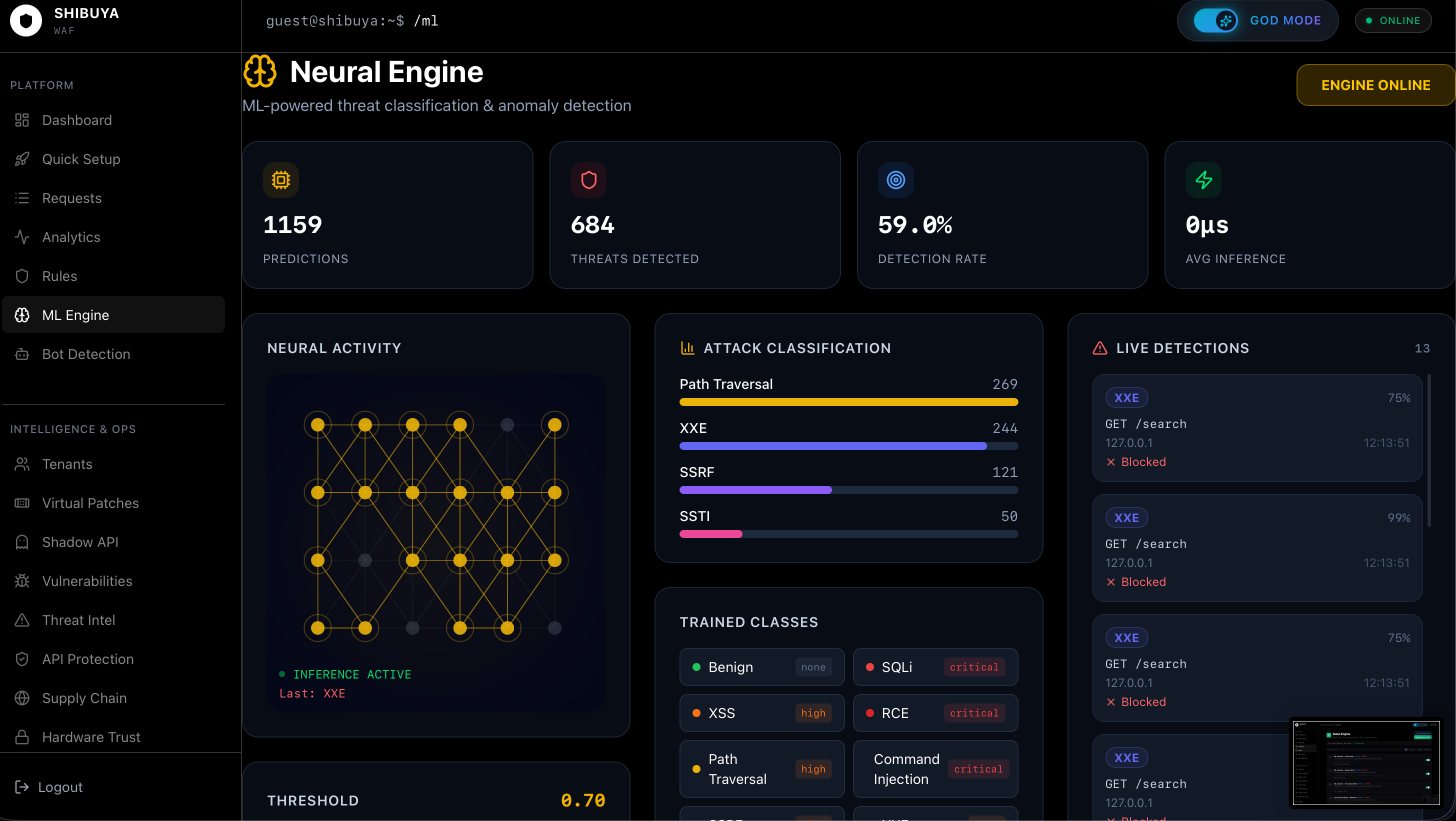
Task: Click the Shibuya shield logo icon
Action: 25,21
